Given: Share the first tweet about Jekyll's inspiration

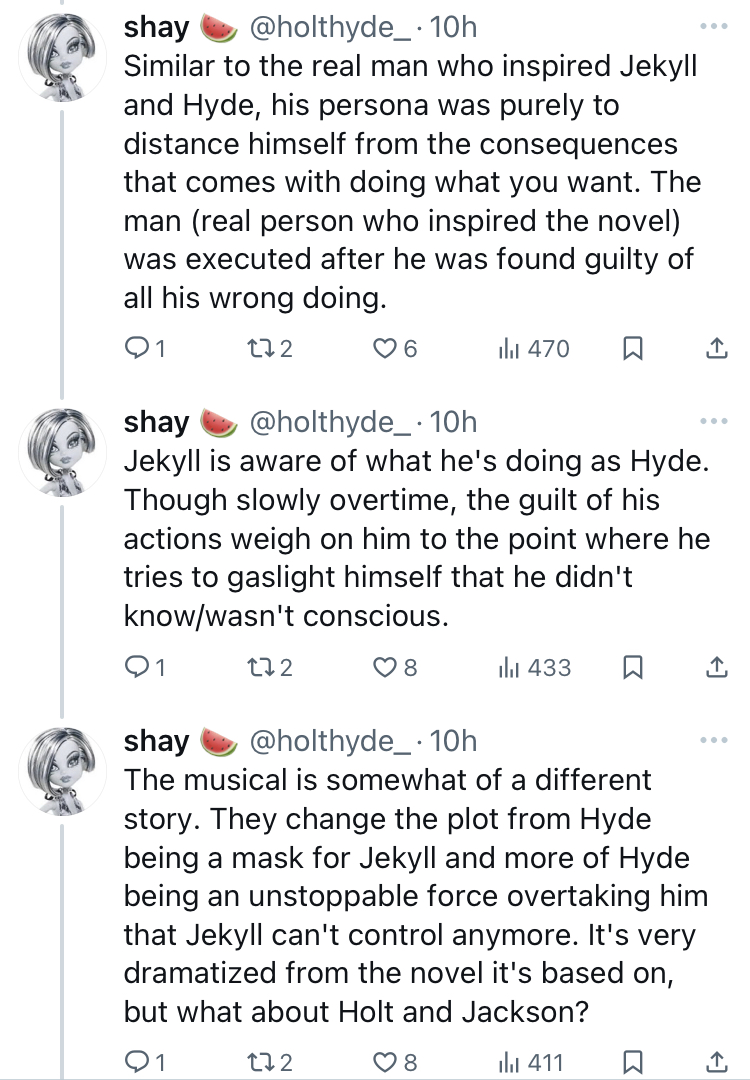Looking at the screenshot, I should click(x=717, y=349).
